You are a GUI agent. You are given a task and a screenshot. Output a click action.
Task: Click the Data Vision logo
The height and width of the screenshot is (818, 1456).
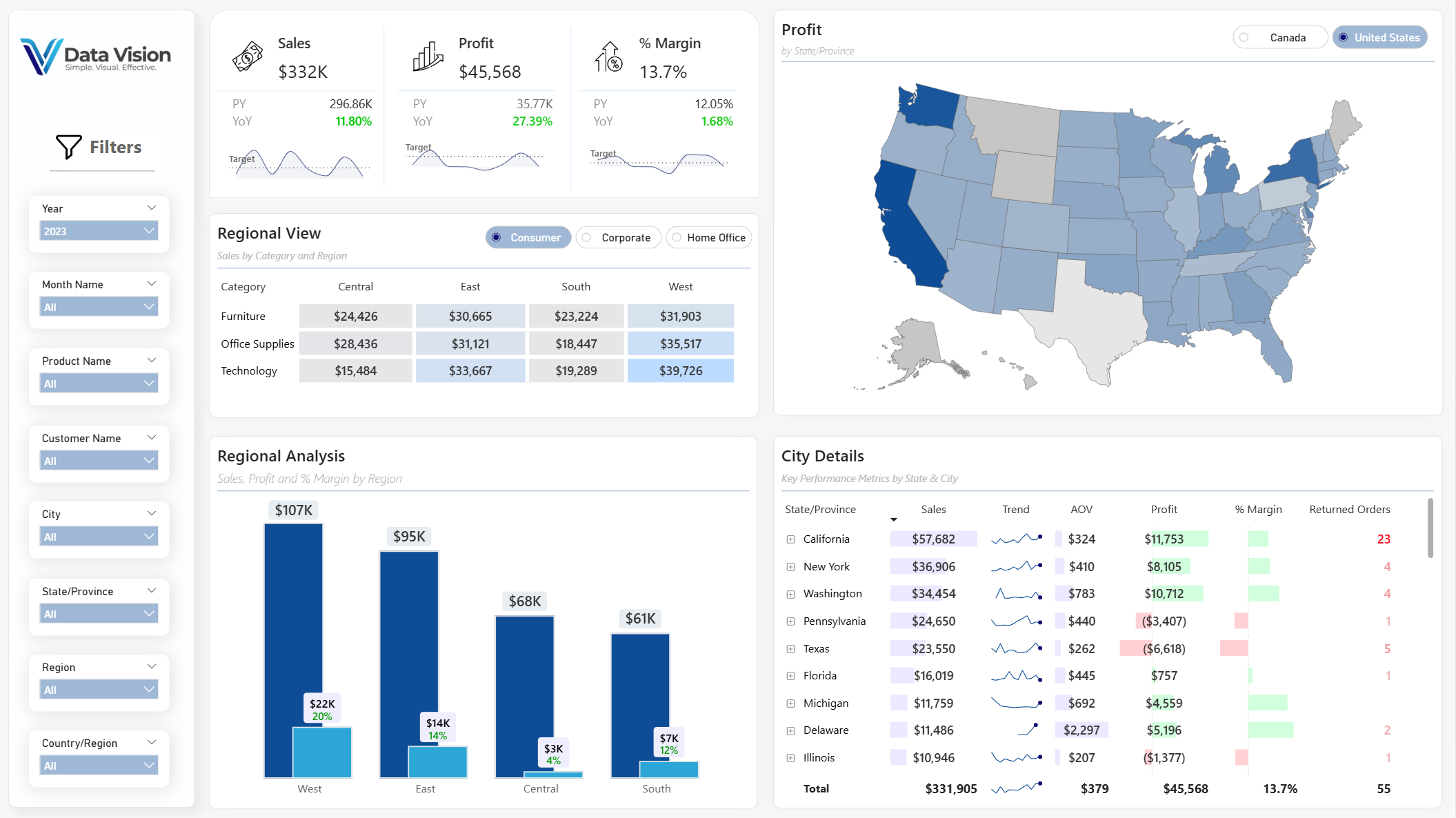pos(96,56)
